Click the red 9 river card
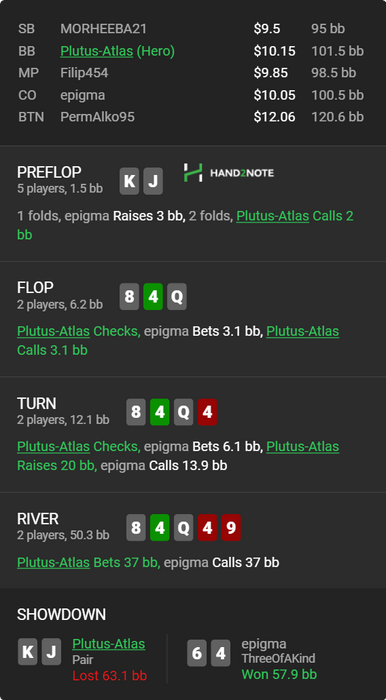Image resolution: width=386 pixels, height=700 pixels. 231,528
